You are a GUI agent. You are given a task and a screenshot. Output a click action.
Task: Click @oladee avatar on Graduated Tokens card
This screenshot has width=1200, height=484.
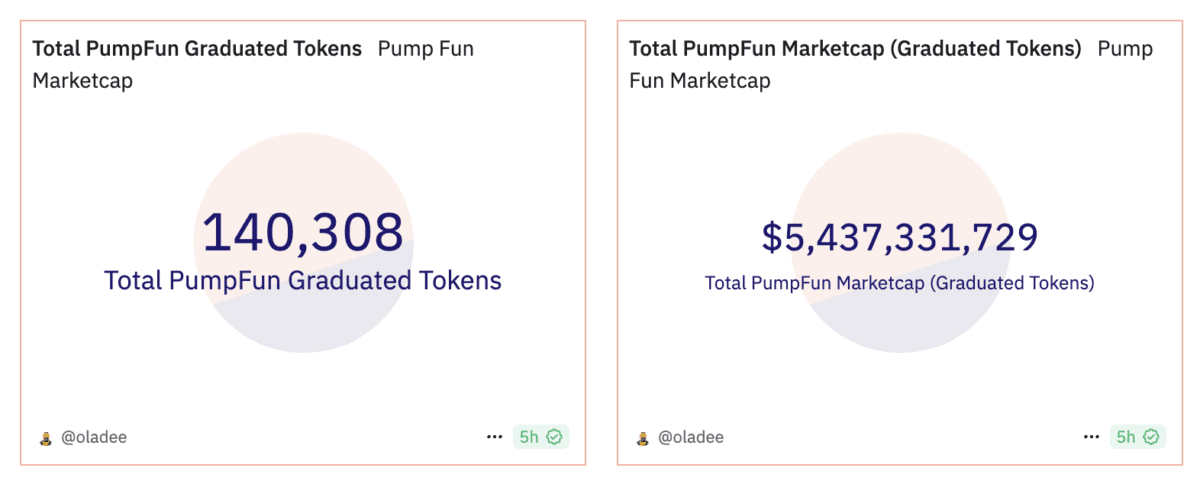pos(45,438)
